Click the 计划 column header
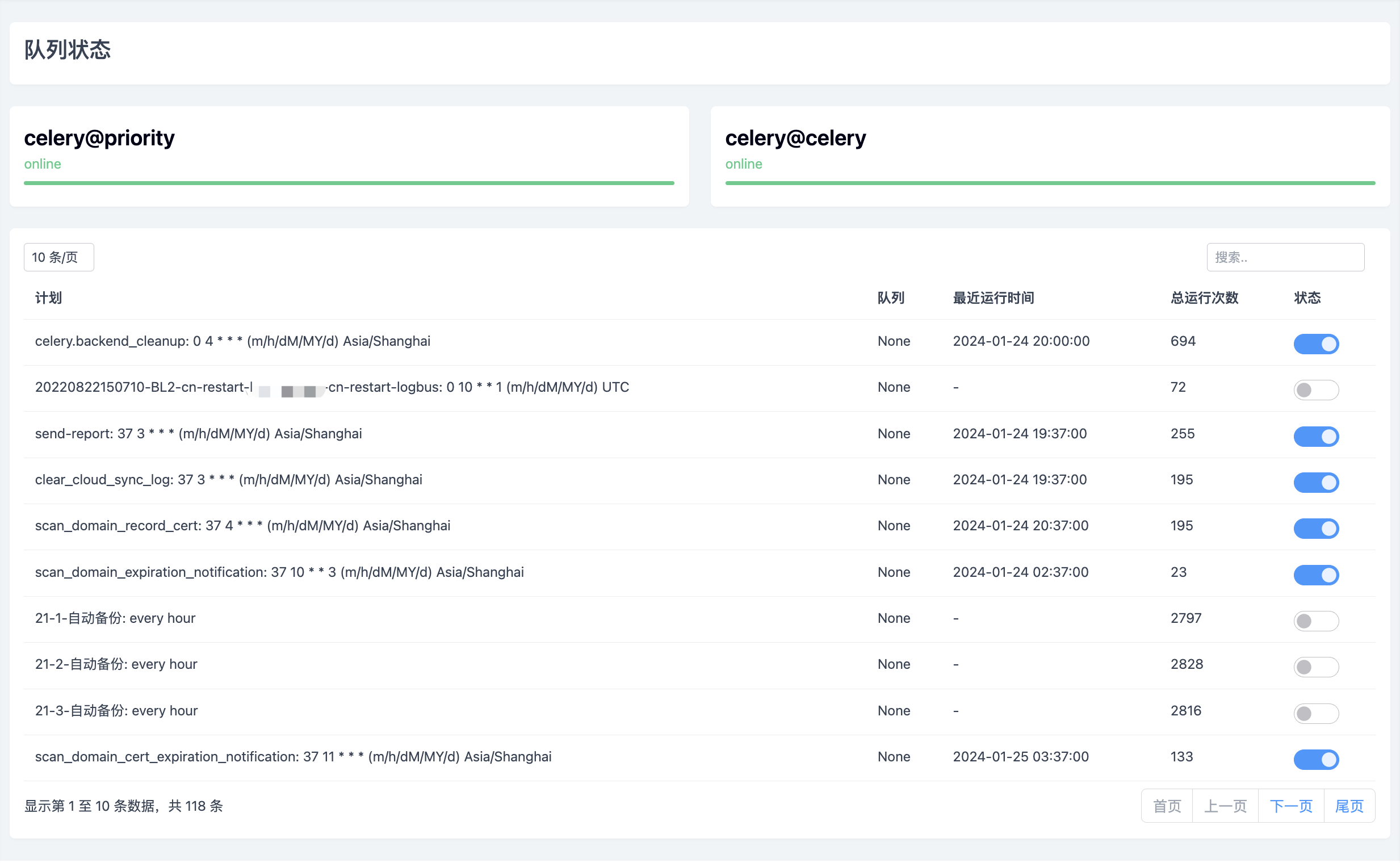 (48, 298)
